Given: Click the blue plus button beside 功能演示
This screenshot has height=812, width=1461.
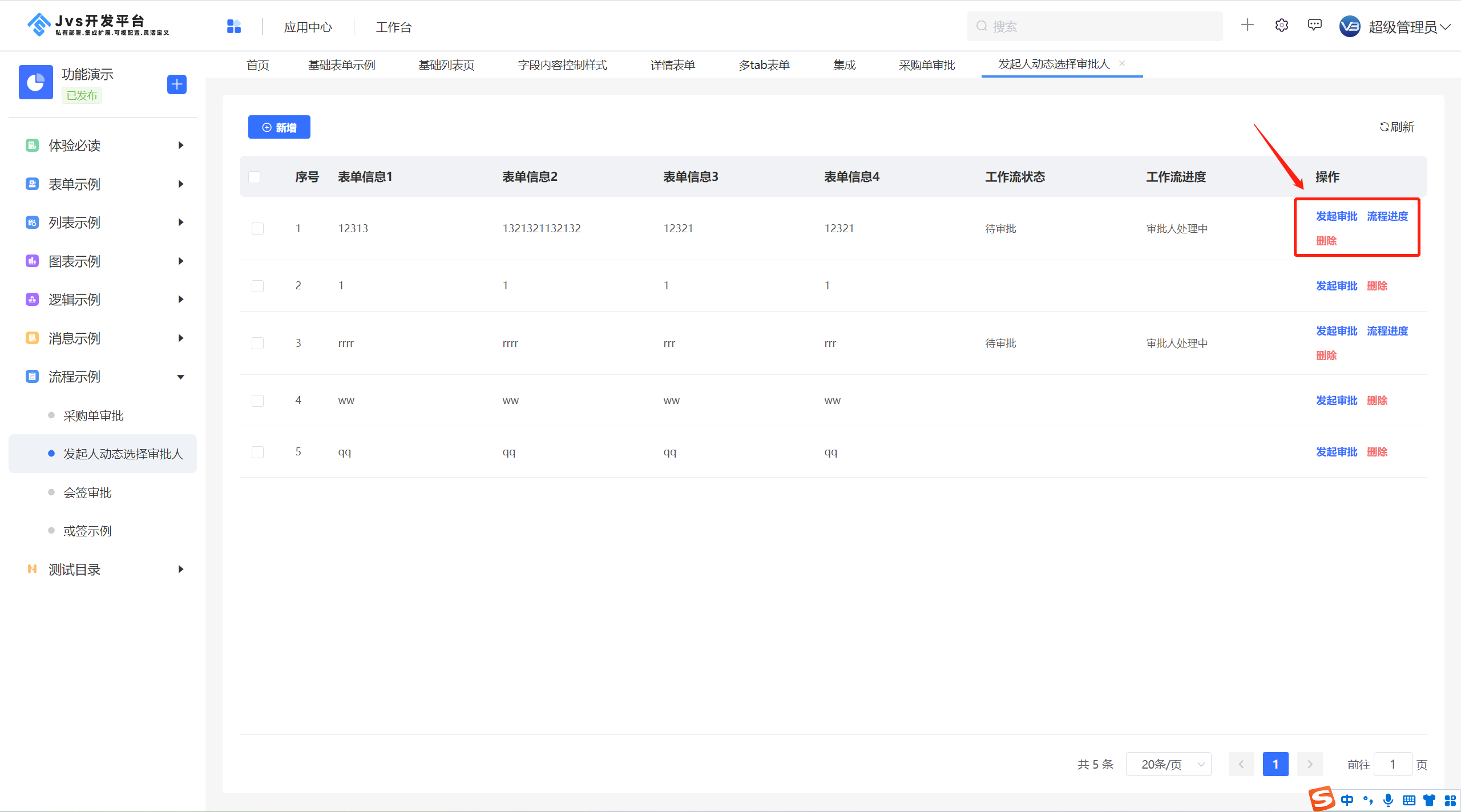Looking at the screenshot, I should (177, 84).
